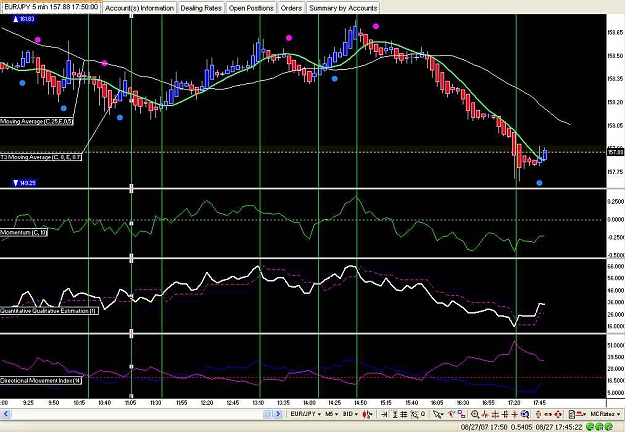625x432 pixels.
Task: Click the red four-way arrows icon
Action: click(x=558, y=414)
